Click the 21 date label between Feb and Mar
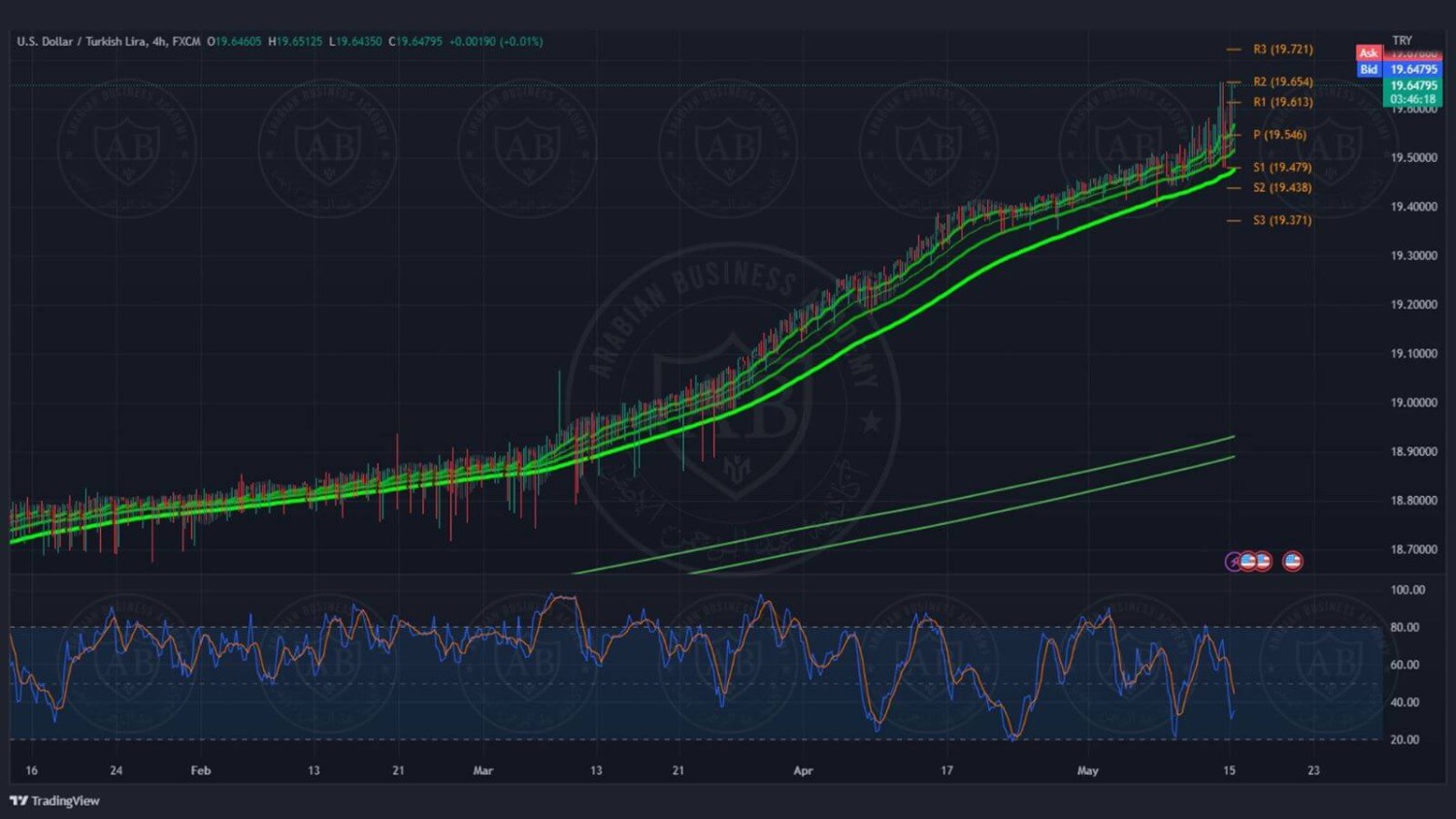The height and width of the screenshot is (819, 1456). [x=398, y=770]
